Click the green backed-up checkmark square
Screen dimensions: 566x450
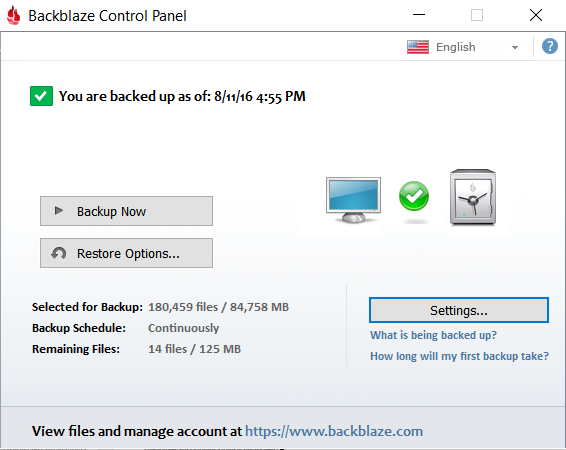pos(41,96)
